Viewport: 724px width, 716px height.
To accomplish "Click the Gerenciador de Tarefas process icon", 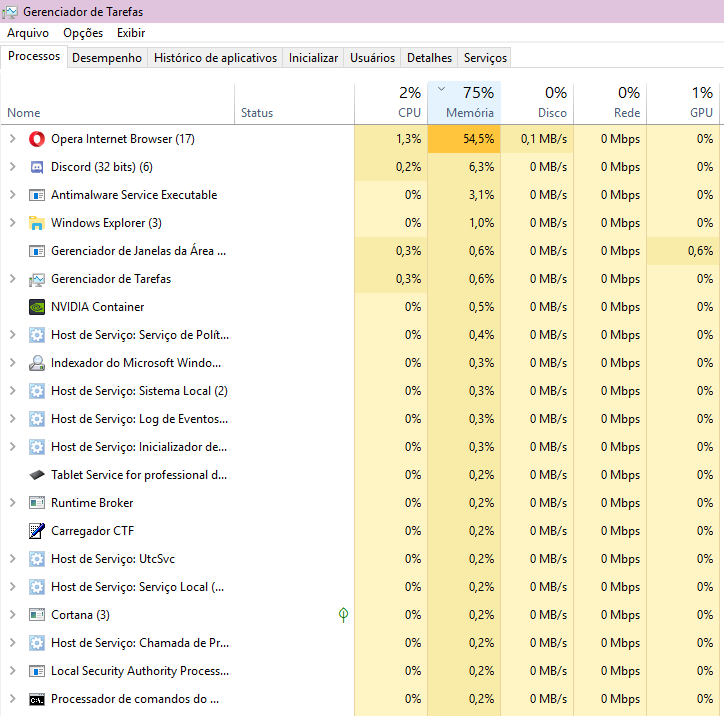I will (36, 279).
